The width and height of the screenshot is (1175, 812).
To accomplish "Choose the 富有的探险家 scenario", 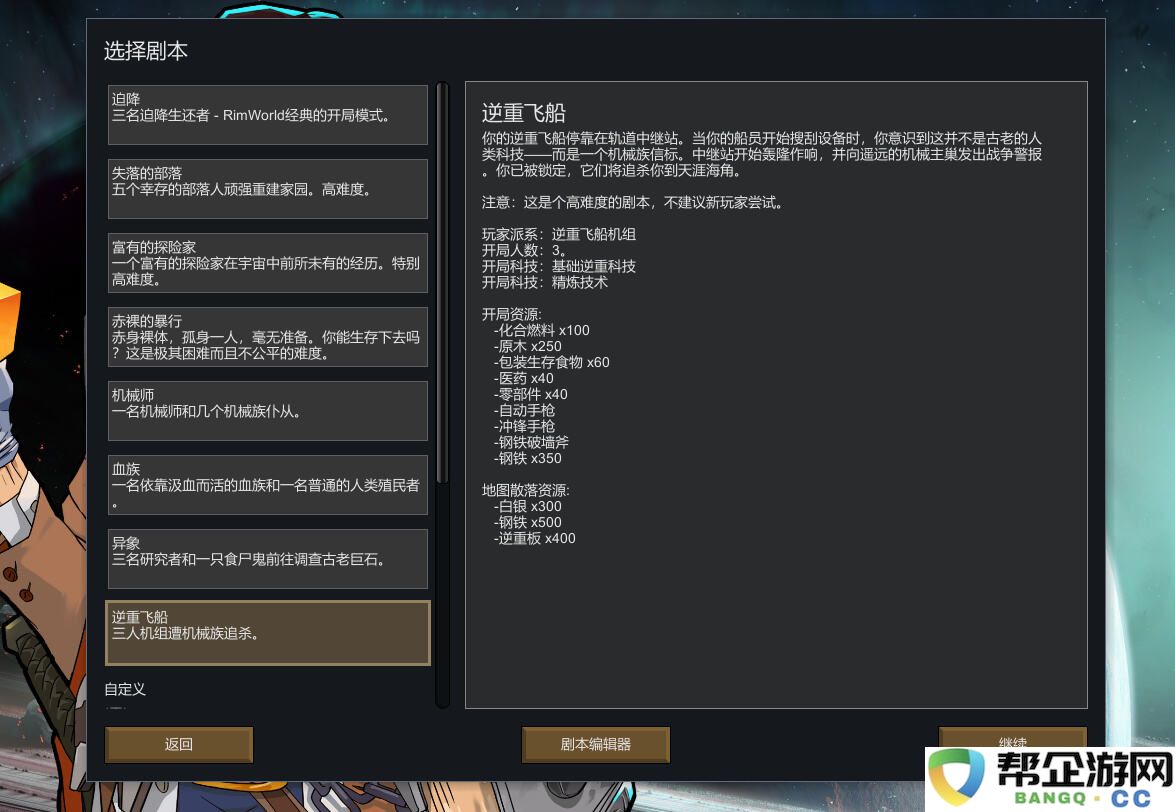I will [268, 263].
